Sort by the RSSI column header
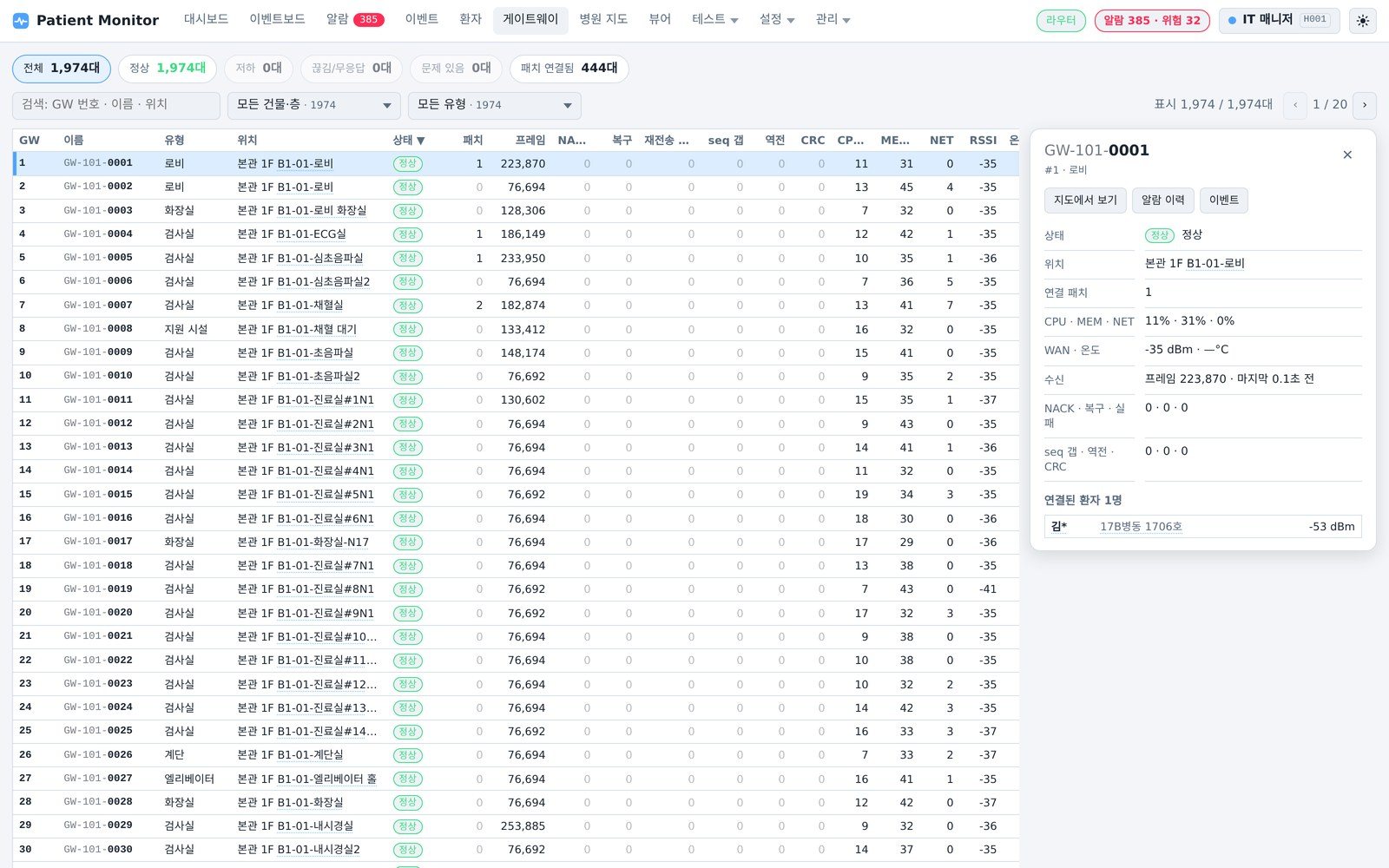Image resolution: width=1389 pixels, height=868 pixels. pos(983,140)
